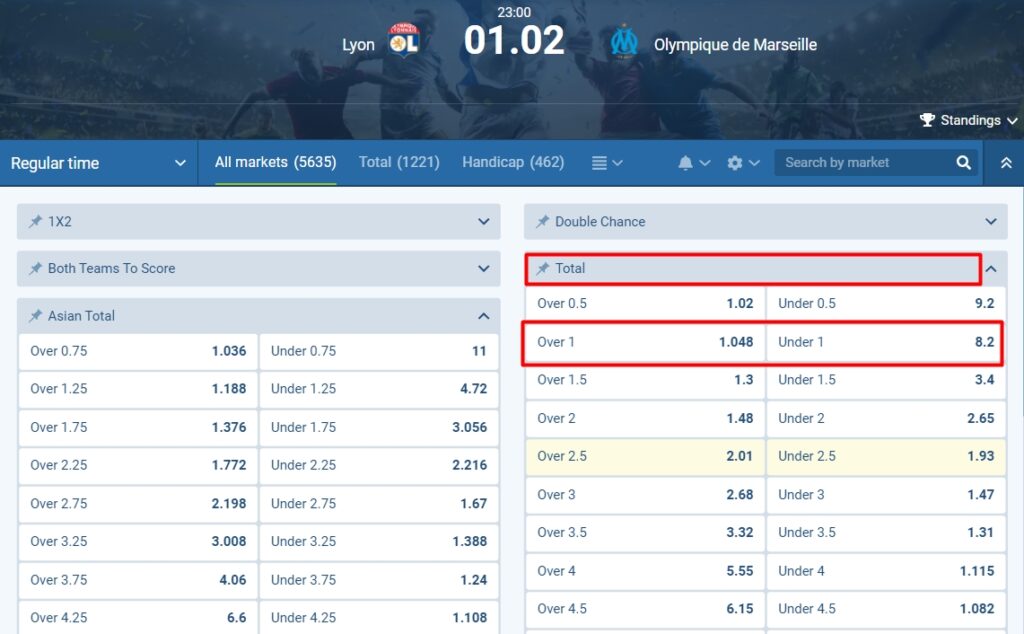
Task: Toggle pin on Double Chance market
Action: coord(543,222)
